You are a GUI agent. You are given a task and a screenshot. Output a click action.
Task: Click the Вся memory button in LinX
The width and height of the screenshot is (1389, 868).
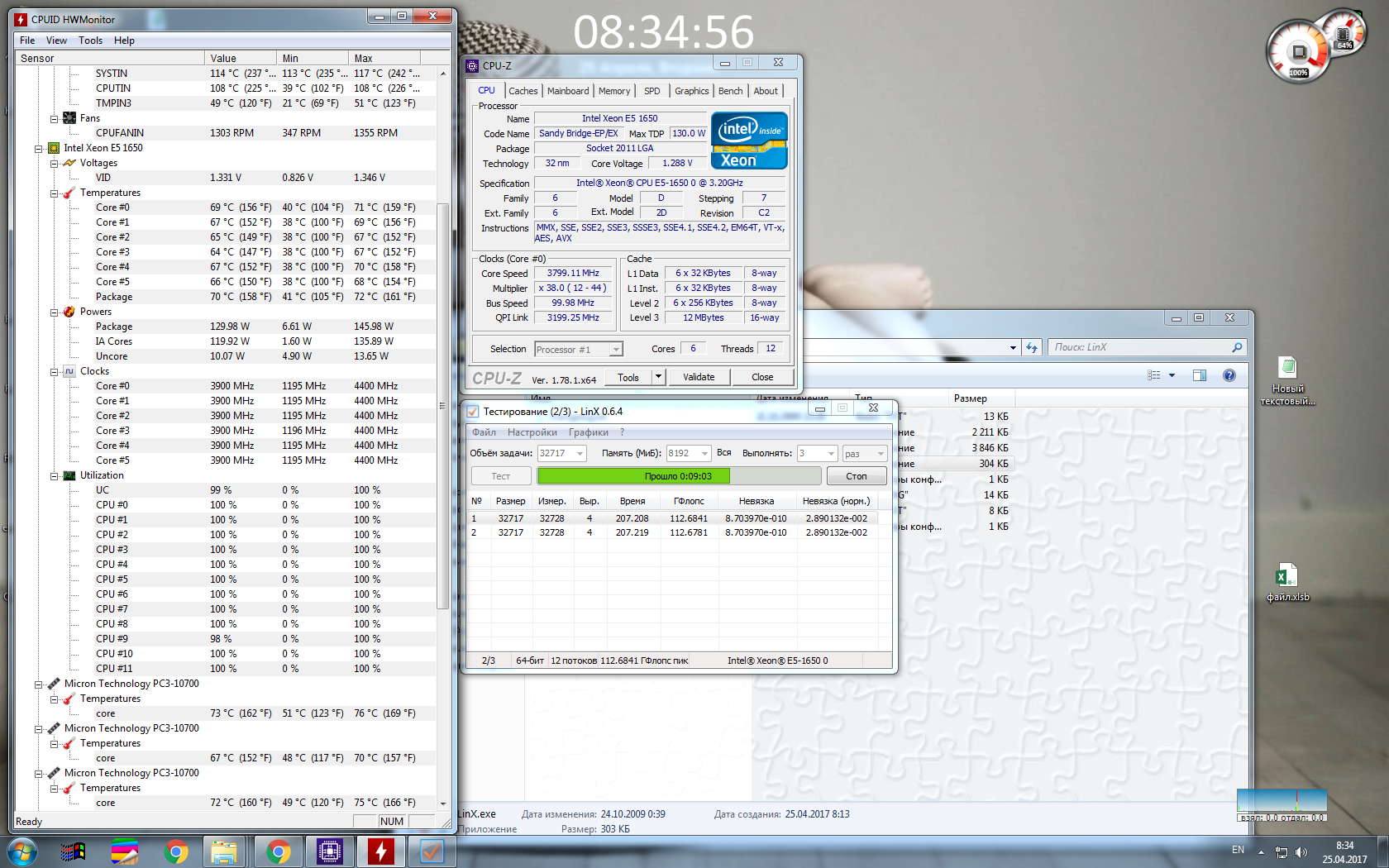click(724, 453)
